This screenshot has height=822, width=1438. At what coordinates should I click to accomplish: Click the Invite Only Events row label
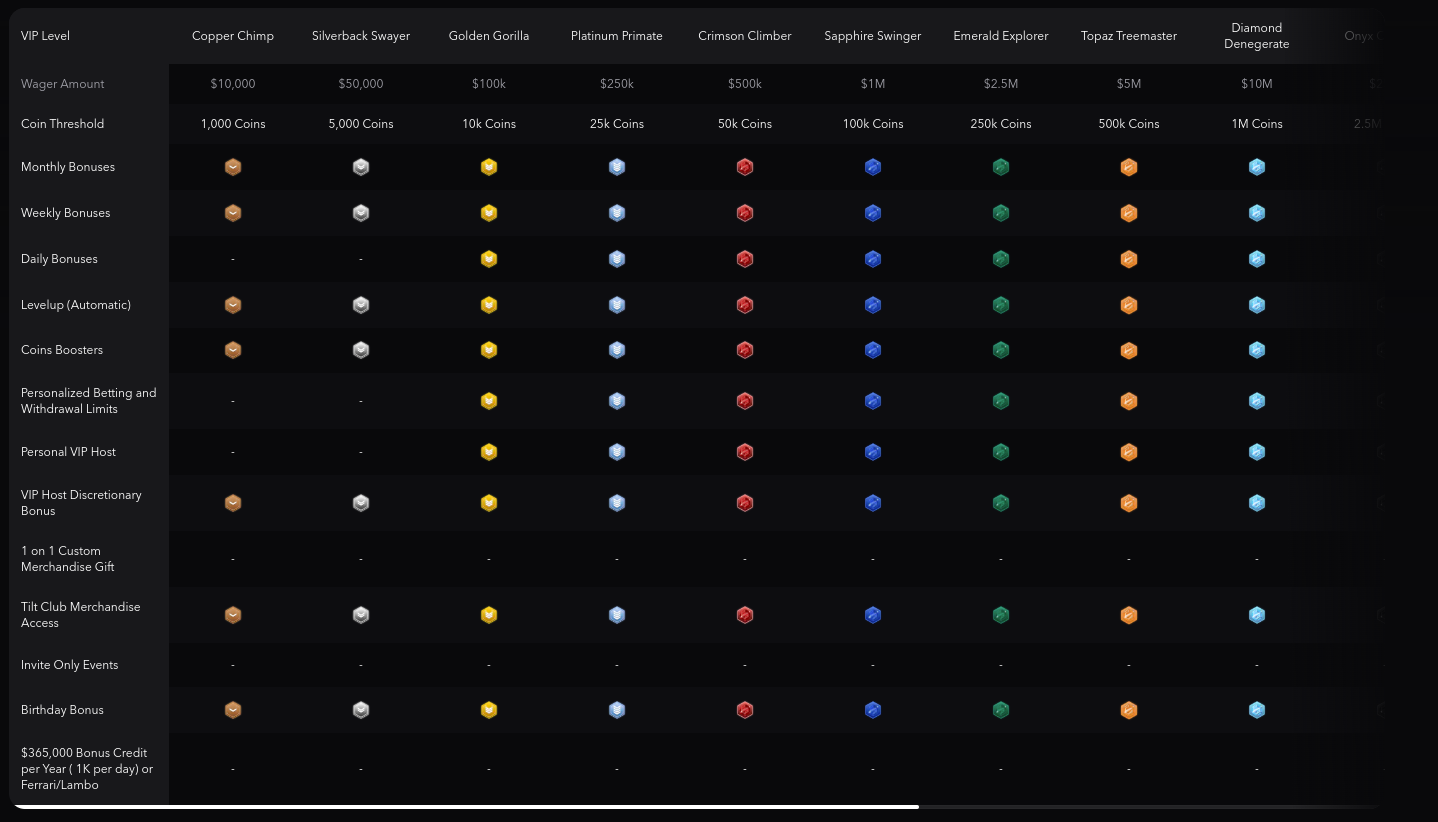click(x=70, y=665)
